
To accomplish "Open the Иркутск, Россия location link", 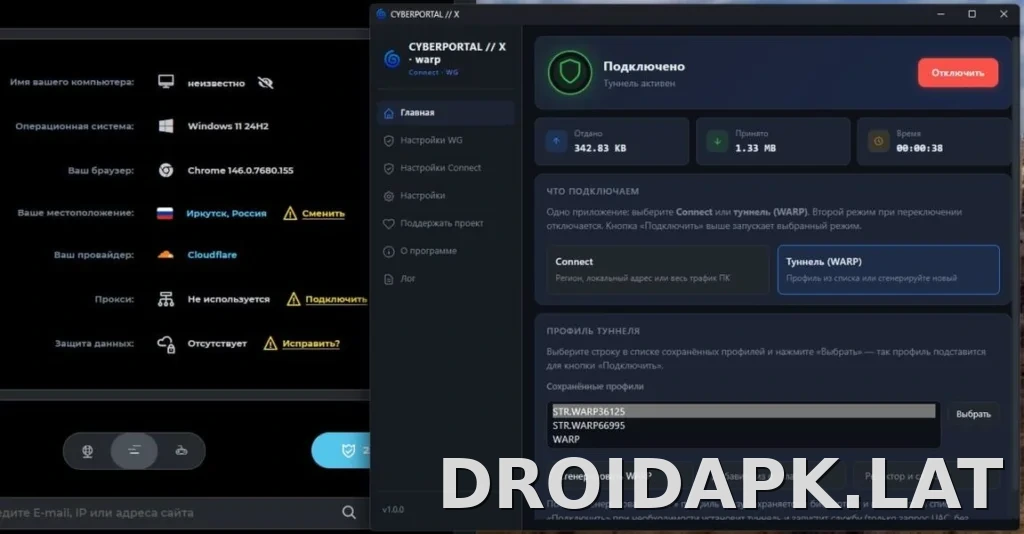I will point(226,213).
